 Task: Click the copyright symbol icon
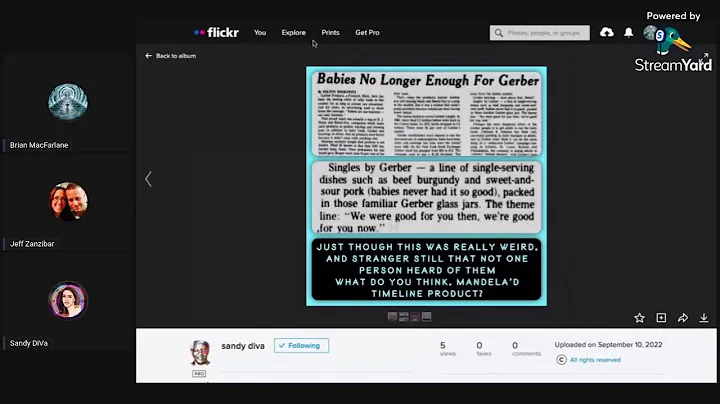(561, 359)
